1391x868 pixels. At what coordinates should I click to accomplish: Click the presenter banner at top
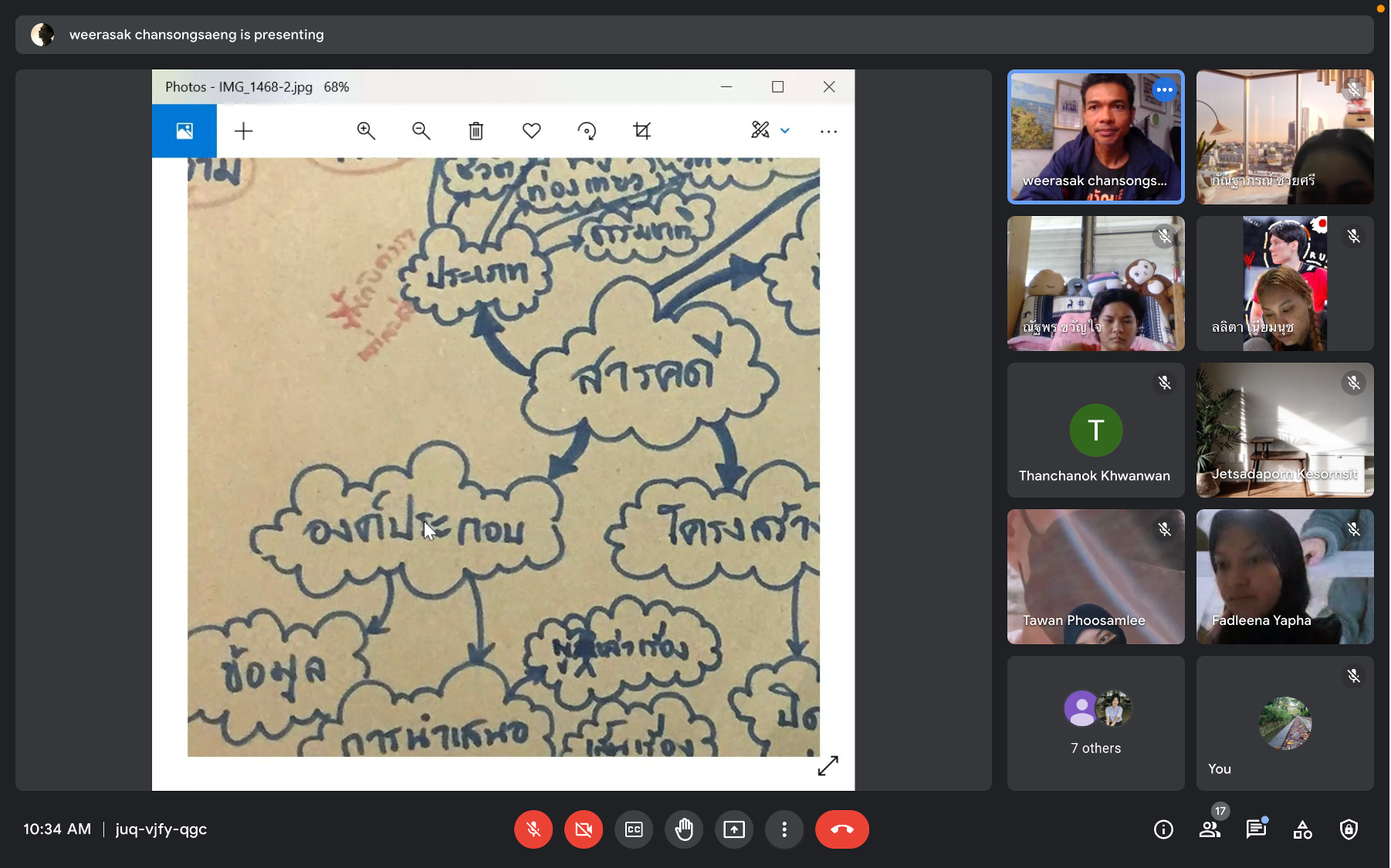[694, 35]
